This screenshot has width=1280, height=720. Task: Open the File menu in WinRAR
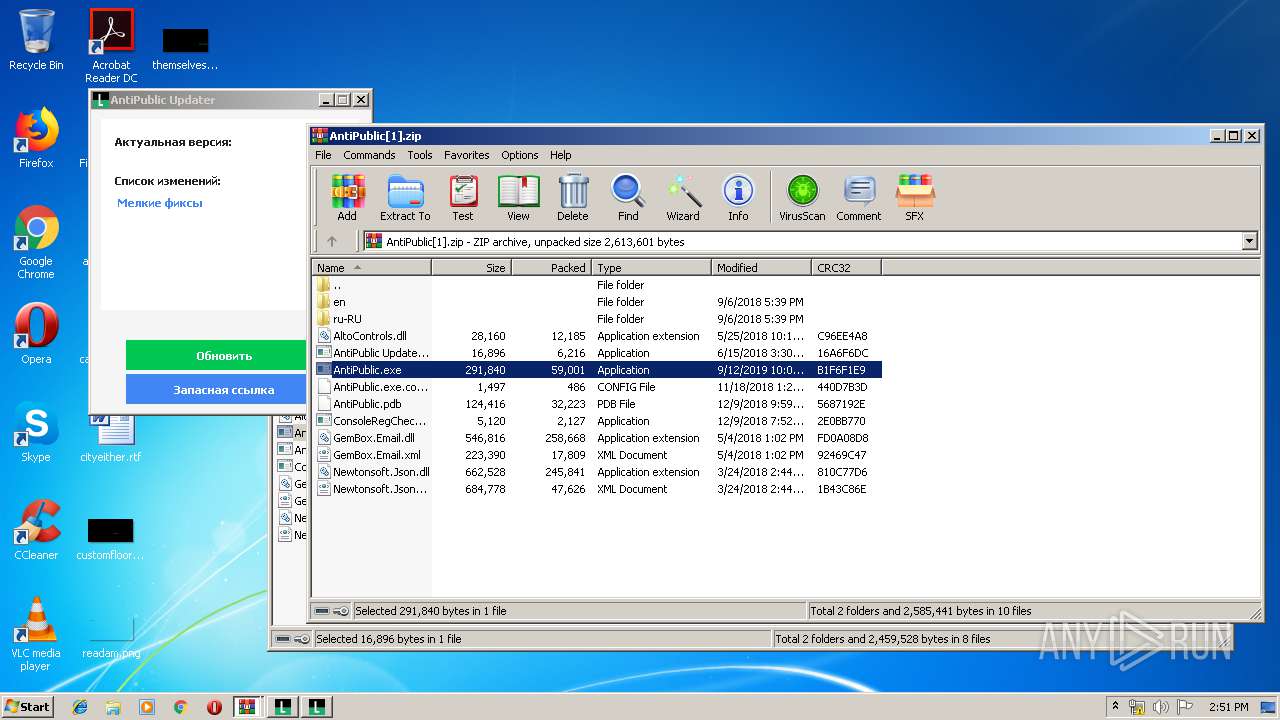pyautogui.click(x=323, y=155)
